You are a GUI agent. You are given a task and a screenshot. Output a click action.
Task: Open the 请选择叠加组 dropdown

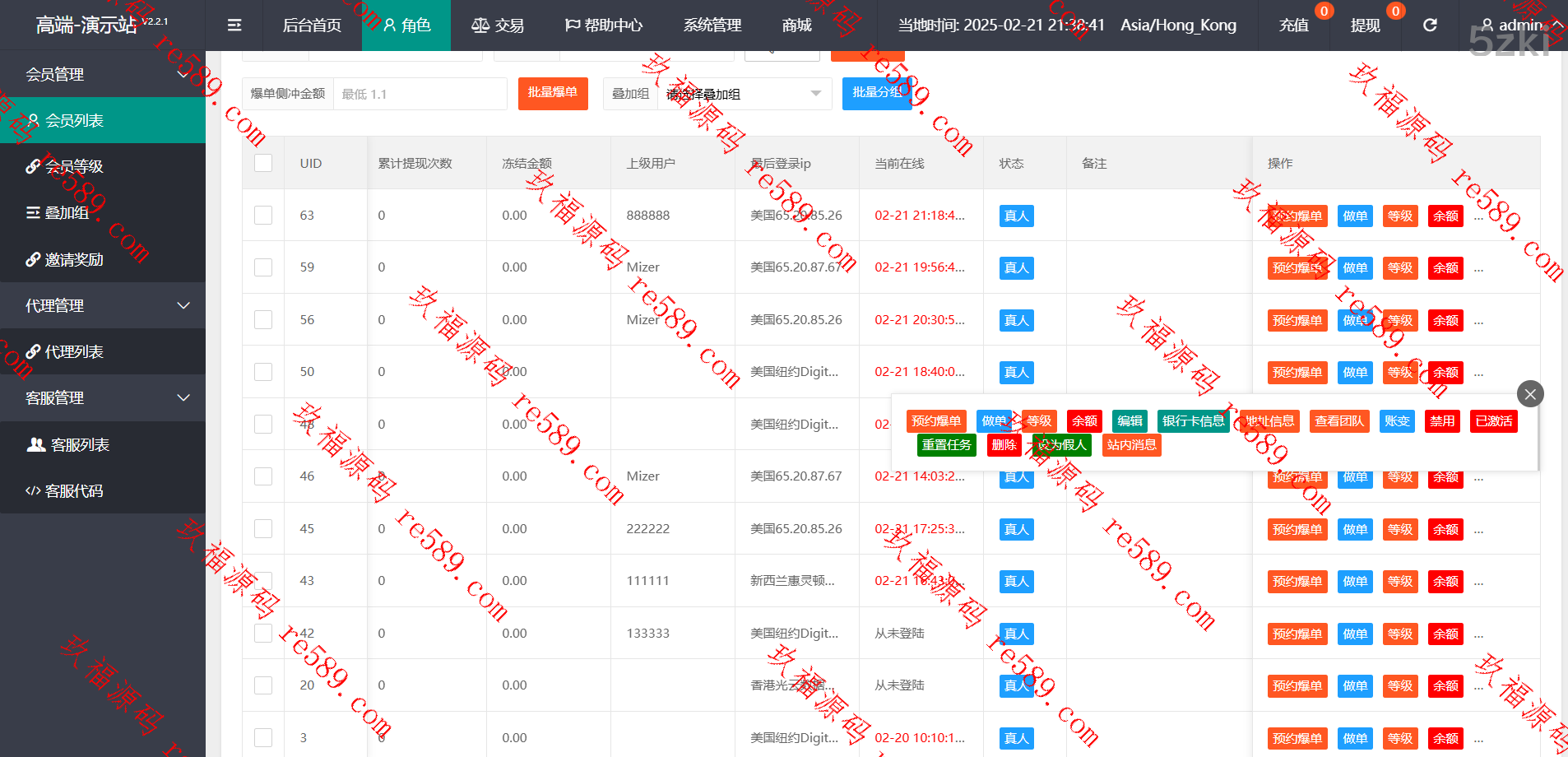[x=744, y=94]
